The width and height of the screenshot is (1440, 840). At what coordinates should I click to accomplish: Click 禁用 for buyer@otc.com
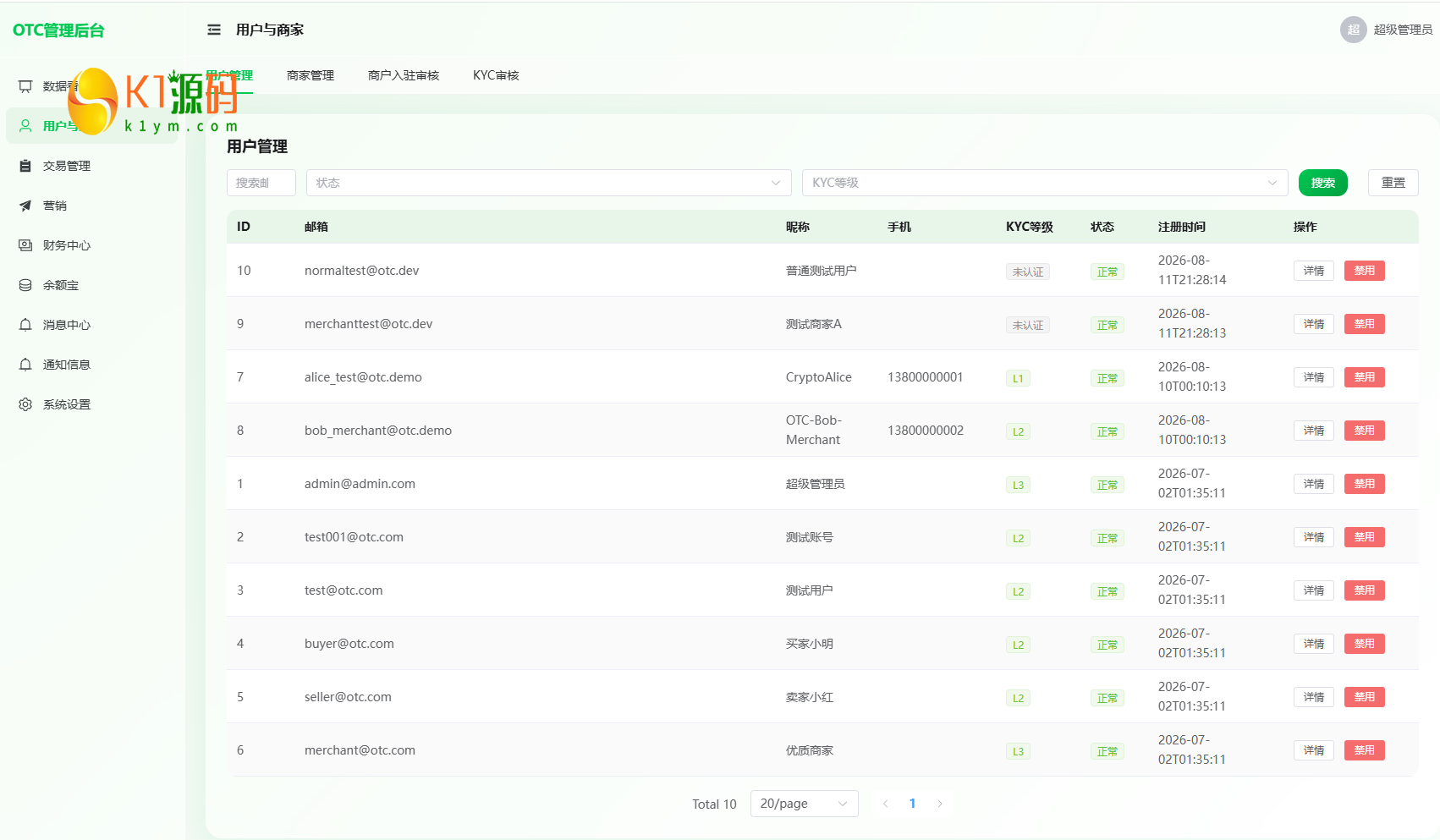(x=1365, y=644)
